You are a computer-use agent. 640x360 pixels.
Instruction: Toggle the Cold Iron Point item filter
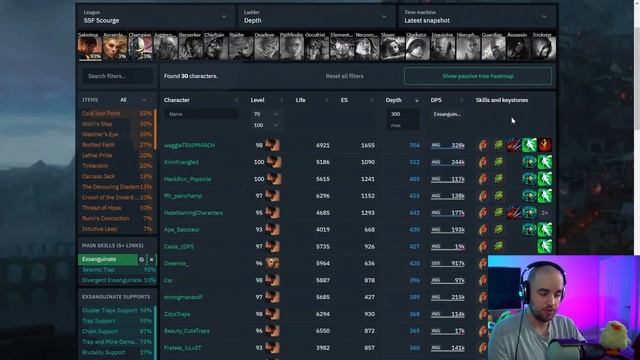click(x=117, y=113)
